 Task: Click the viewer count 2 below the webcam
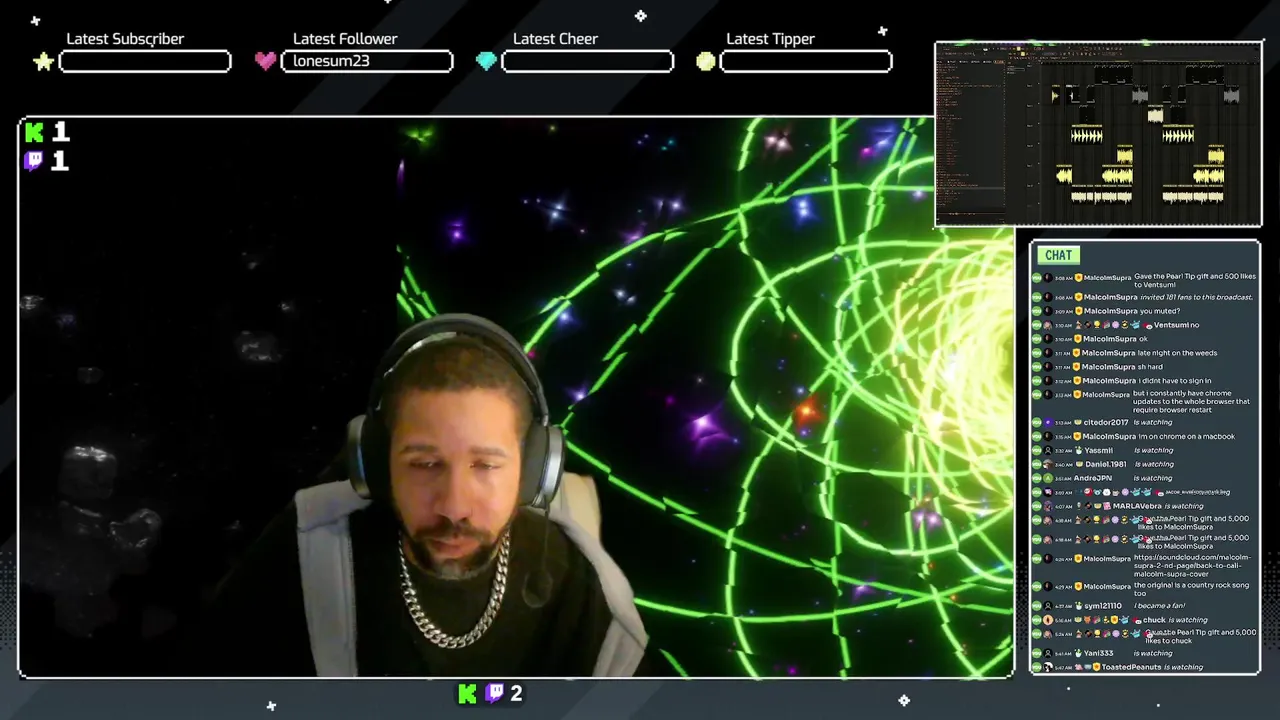pos(516,693)
